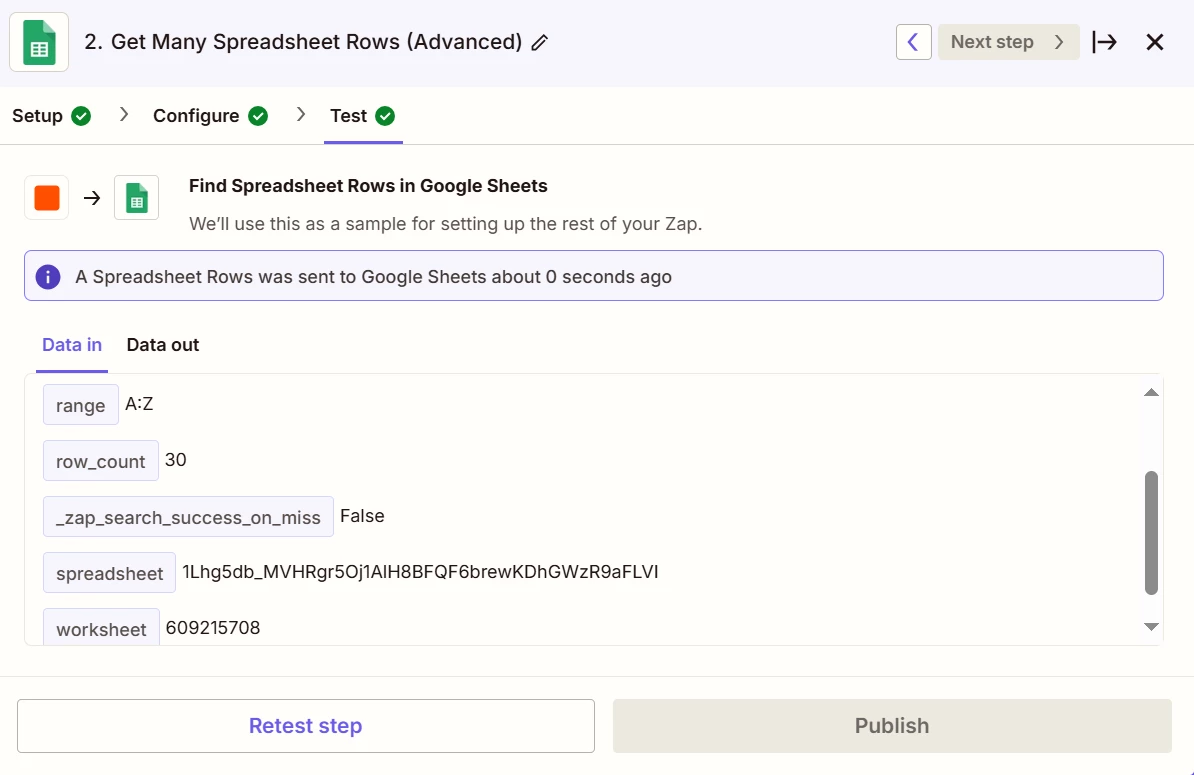The height and width of the screenshot is (775, 1194).
Task: Click the Google Sheets icon beside the arrow
Action: click(x=136, y=198)
